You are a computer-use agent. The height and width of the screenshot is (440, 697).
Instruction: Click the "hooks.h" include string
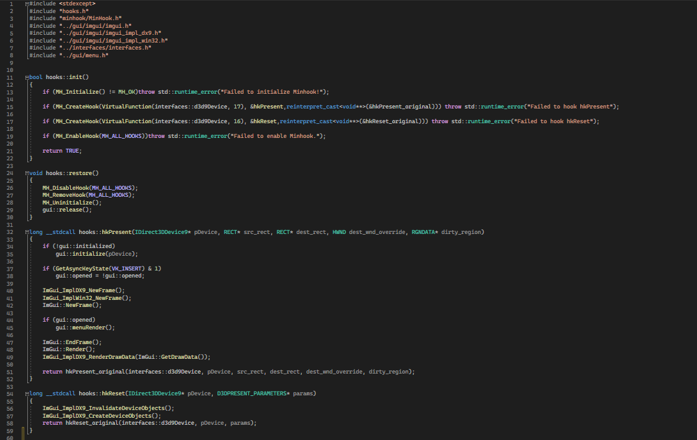pos(73,11)
